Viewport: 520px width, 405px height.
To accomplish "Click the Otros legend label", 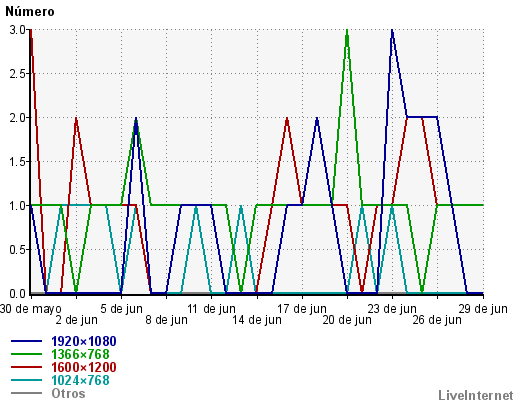I will pos(68,393).
